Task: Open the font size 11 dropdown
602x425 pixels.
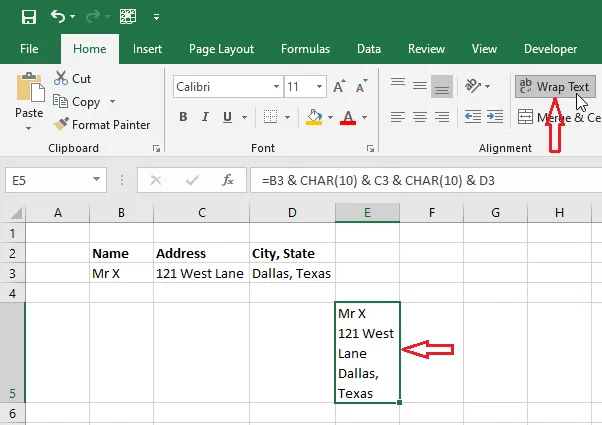Action: [x=319, y=87]
